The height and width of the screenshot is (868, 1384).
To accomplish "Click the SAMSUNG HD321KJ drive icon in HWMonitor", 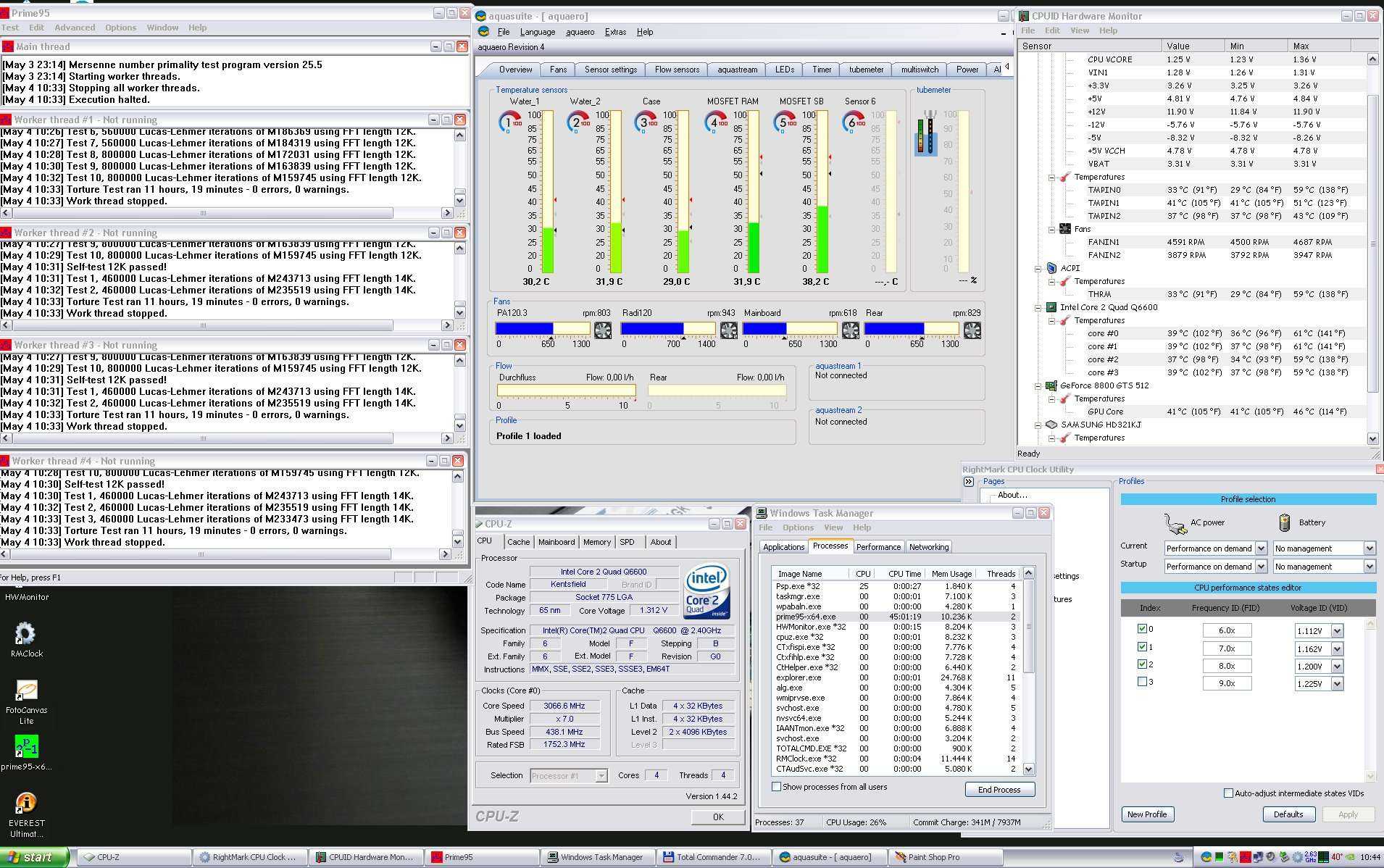I will 1051,425.
